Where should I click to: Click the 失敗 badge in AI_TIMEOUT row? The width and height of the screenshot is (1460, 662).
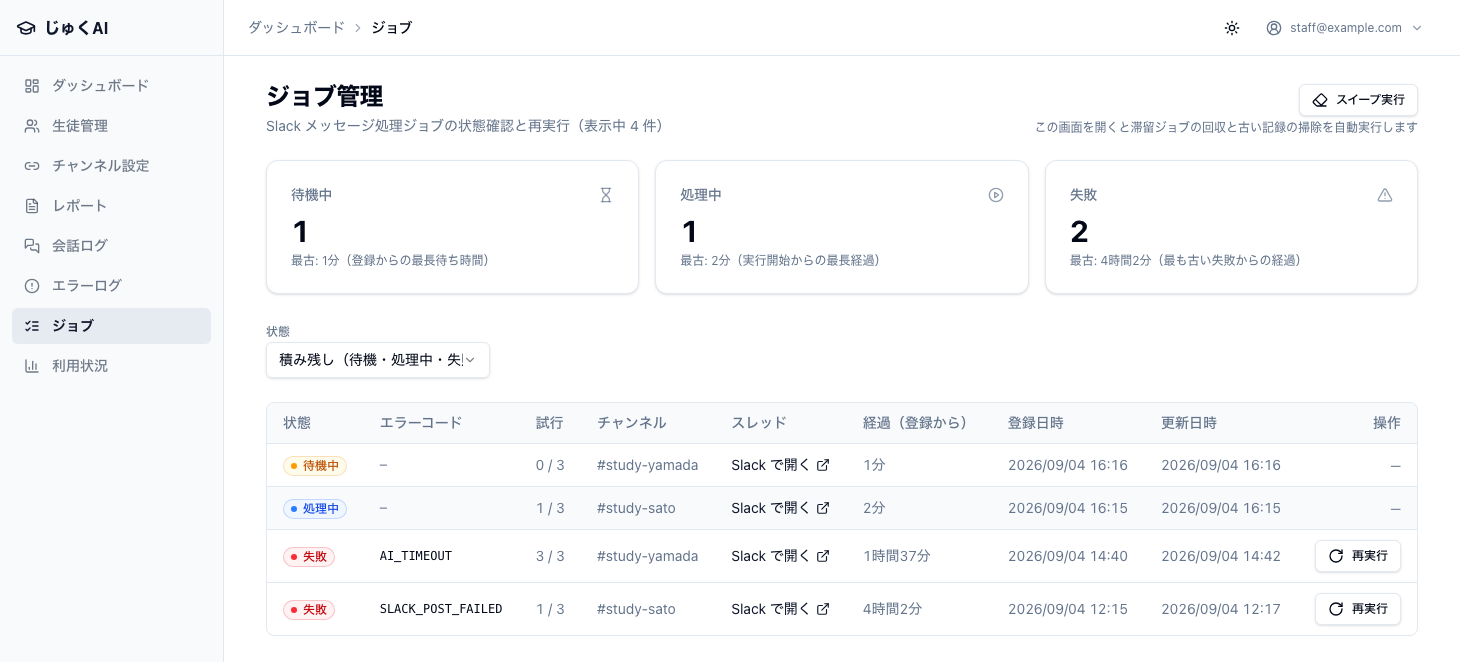pyautogui.click(x=309, y=556)
